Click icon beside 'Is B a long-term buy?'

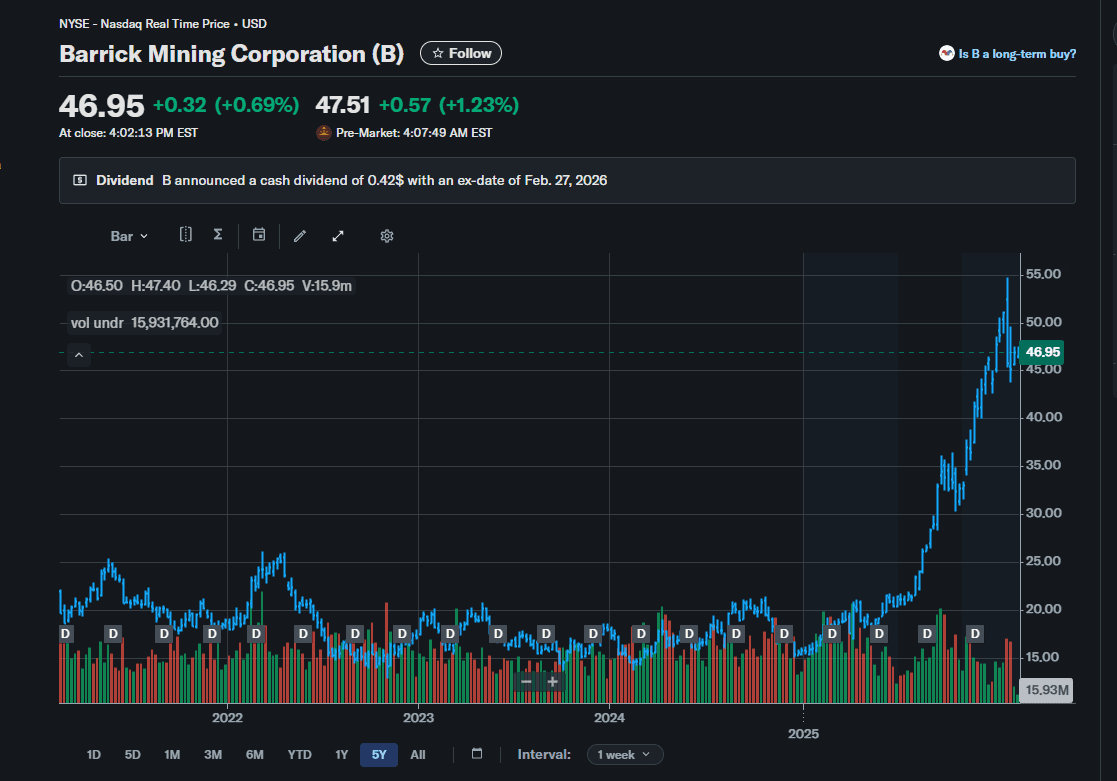(x=947, y=53)
